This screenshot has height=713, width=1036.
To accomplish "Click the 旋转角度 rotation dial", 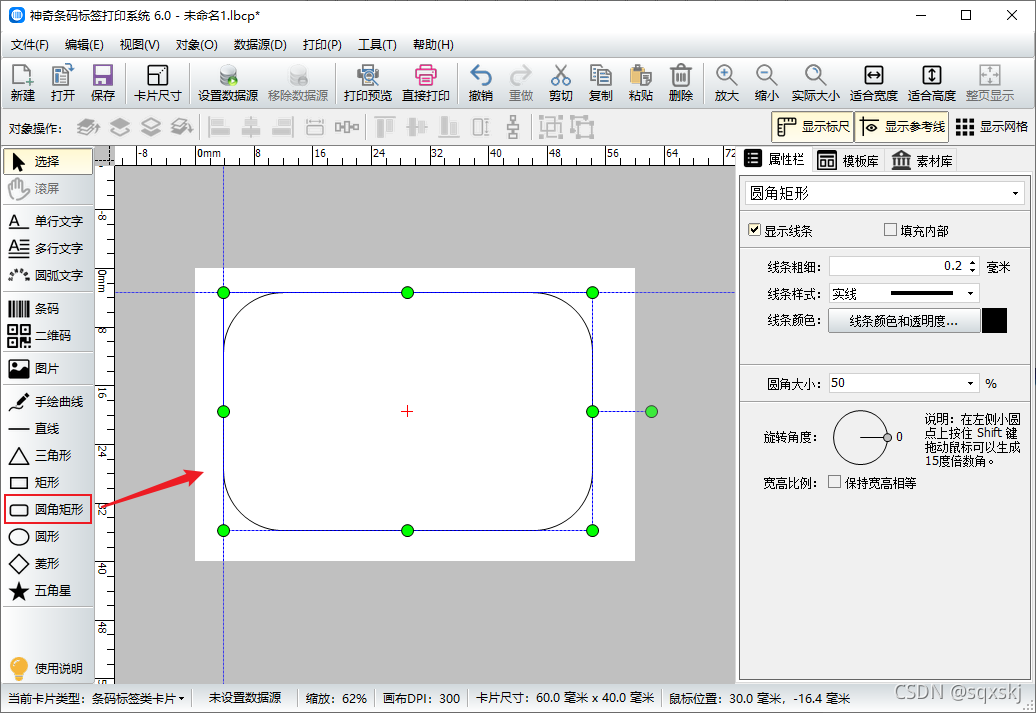I will [860, 437].
